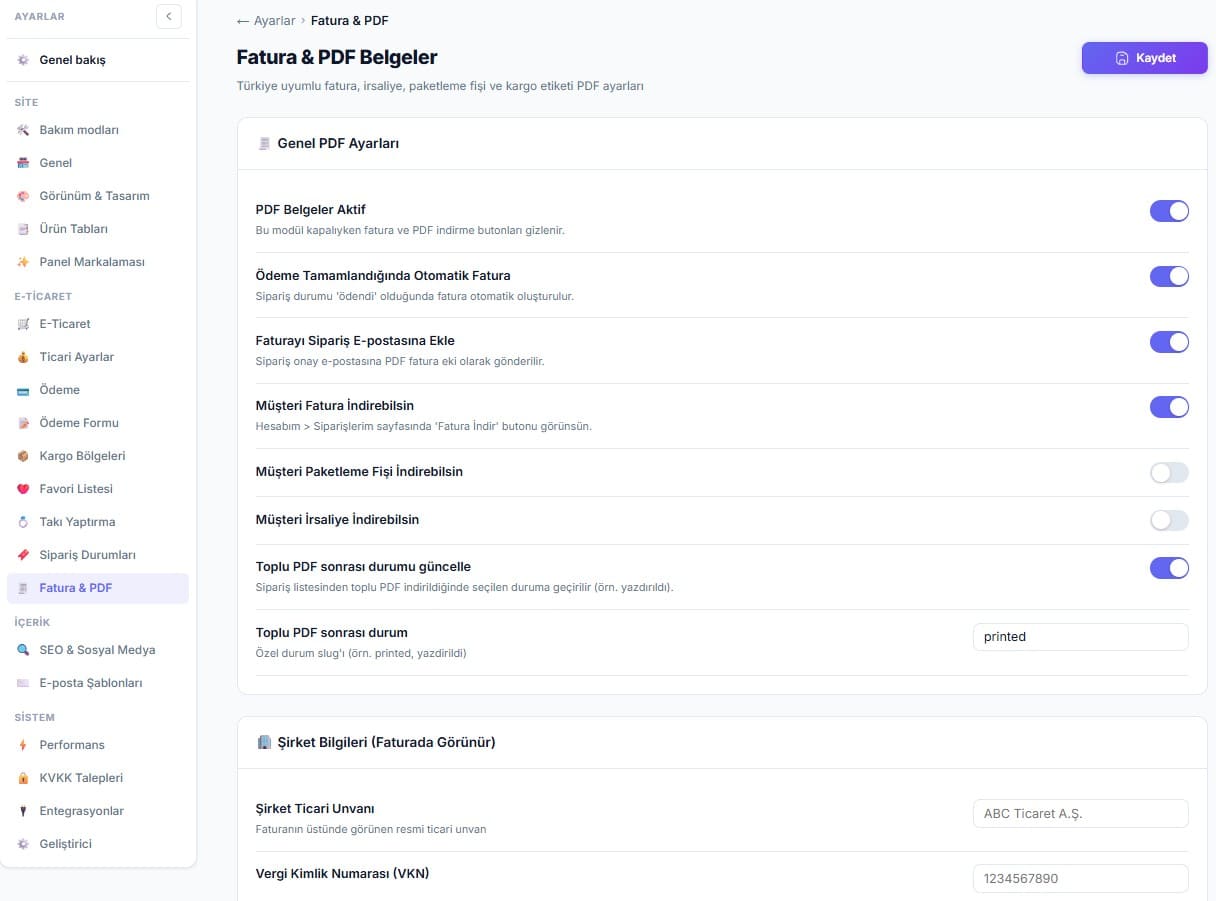
Task: Save settings with the Kaydet button
Action: pos(1144,58)
